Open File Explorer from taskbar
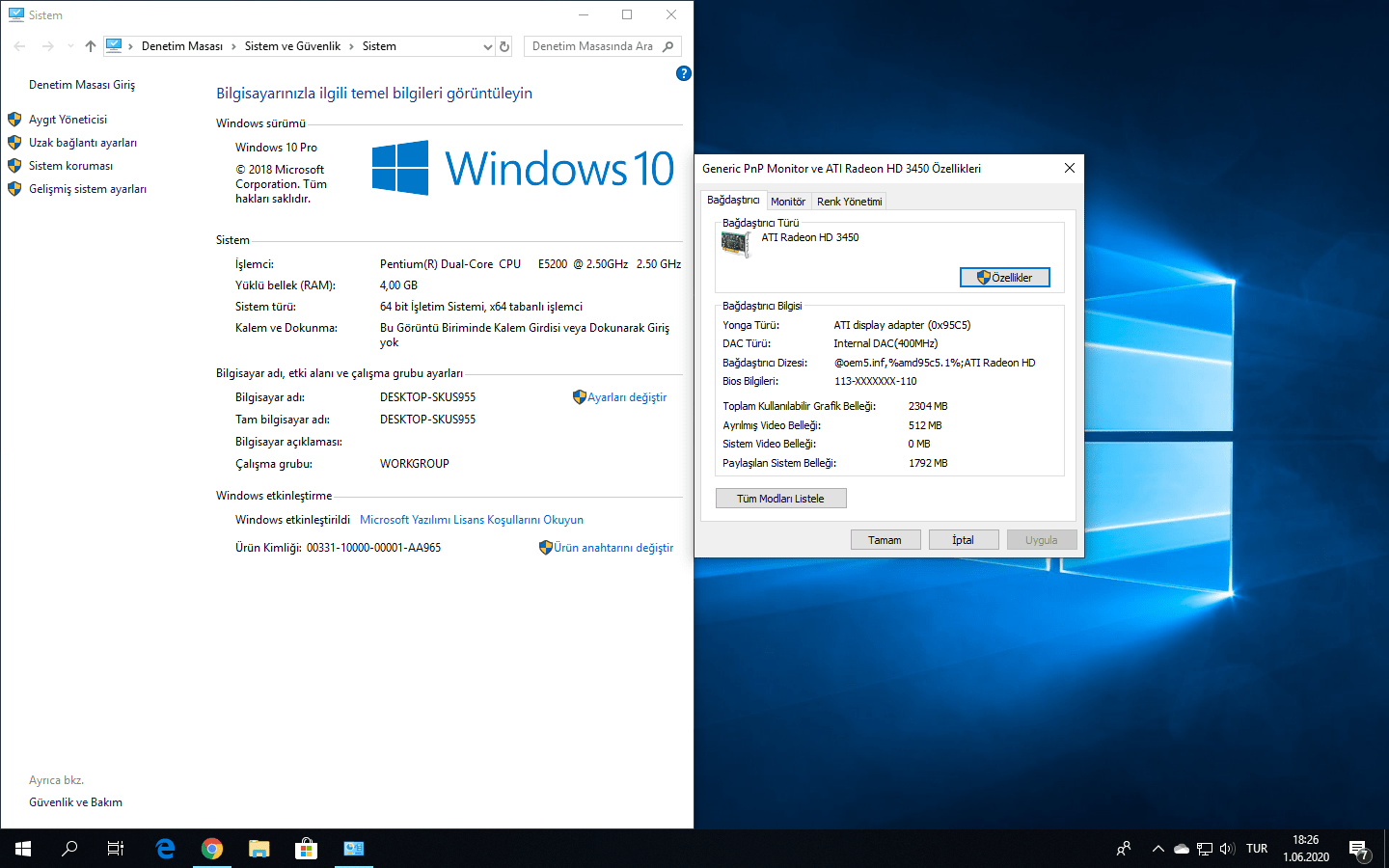 coord(259,849)
